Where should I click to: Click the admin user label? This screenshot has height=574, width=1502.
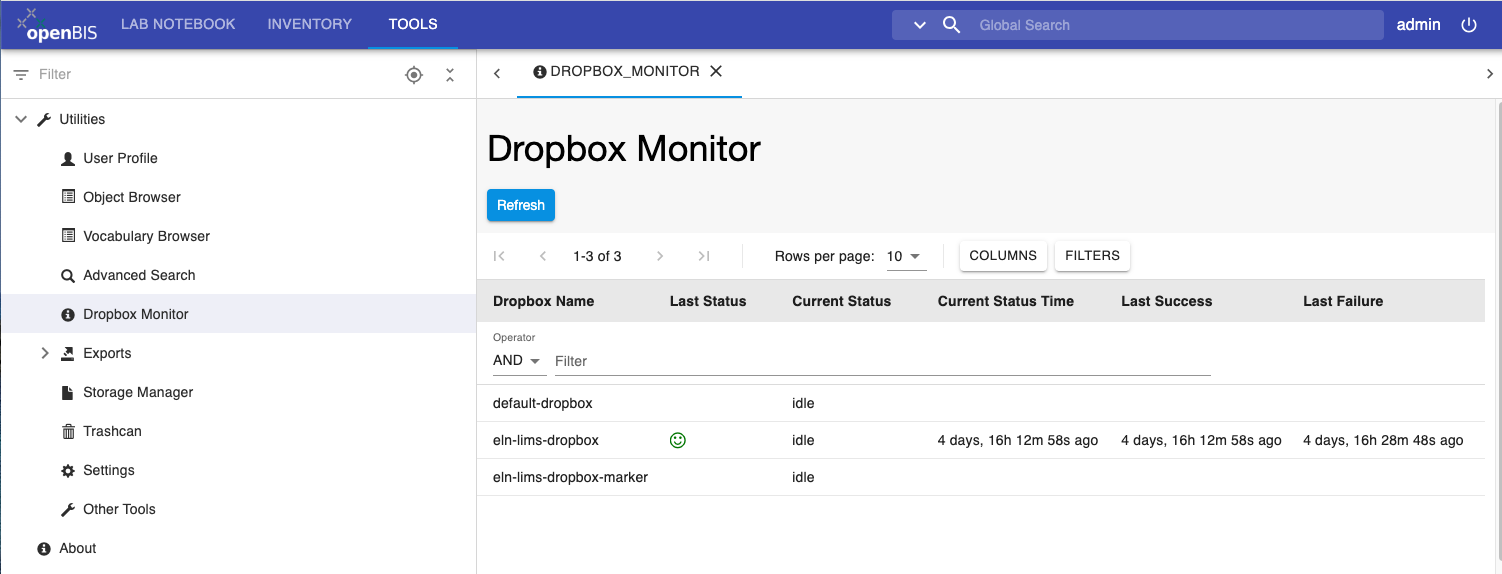pyautogui.click(x=1418, y=25)
